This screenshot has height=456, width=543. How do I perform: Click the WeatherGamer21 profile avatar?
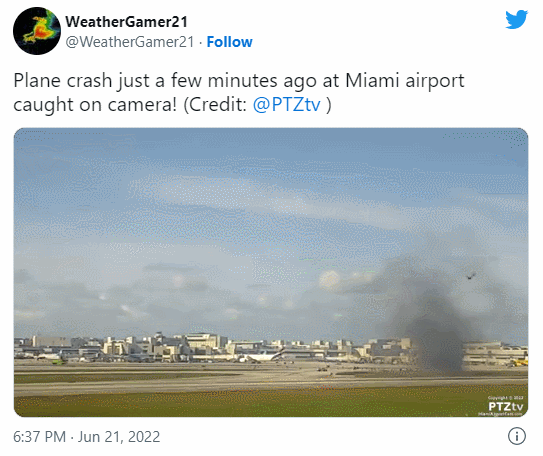(37, 31)
